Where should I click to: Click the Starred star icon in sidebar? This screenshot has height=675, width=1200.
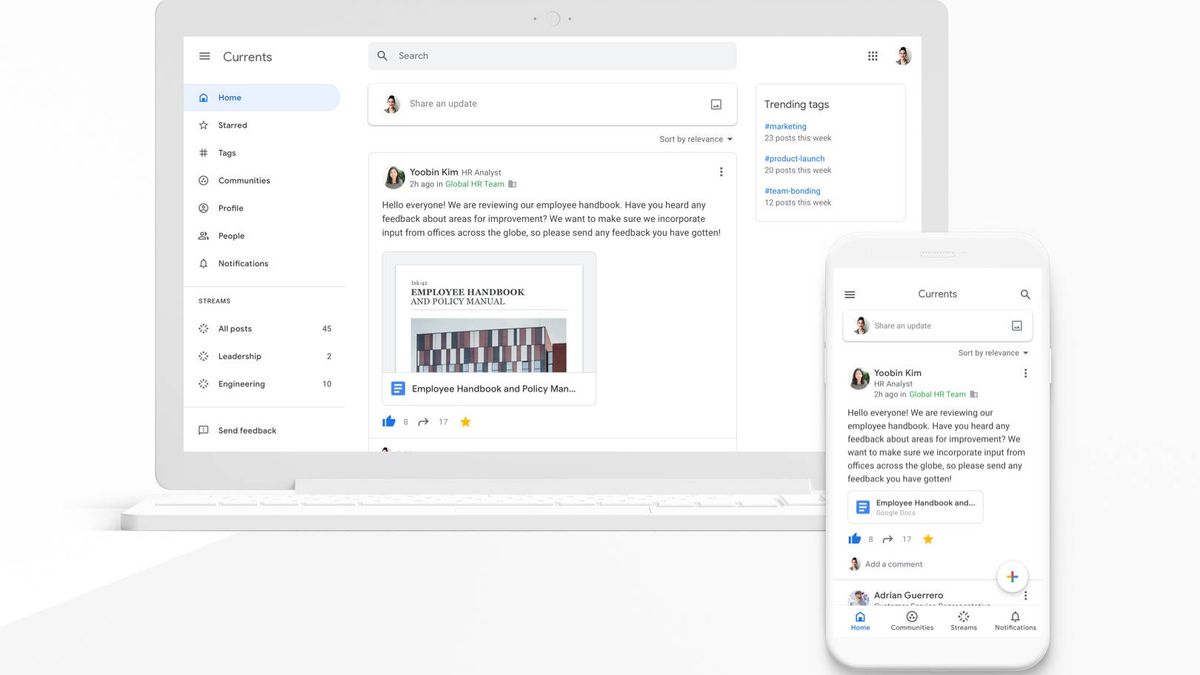[x=204, y=126]
